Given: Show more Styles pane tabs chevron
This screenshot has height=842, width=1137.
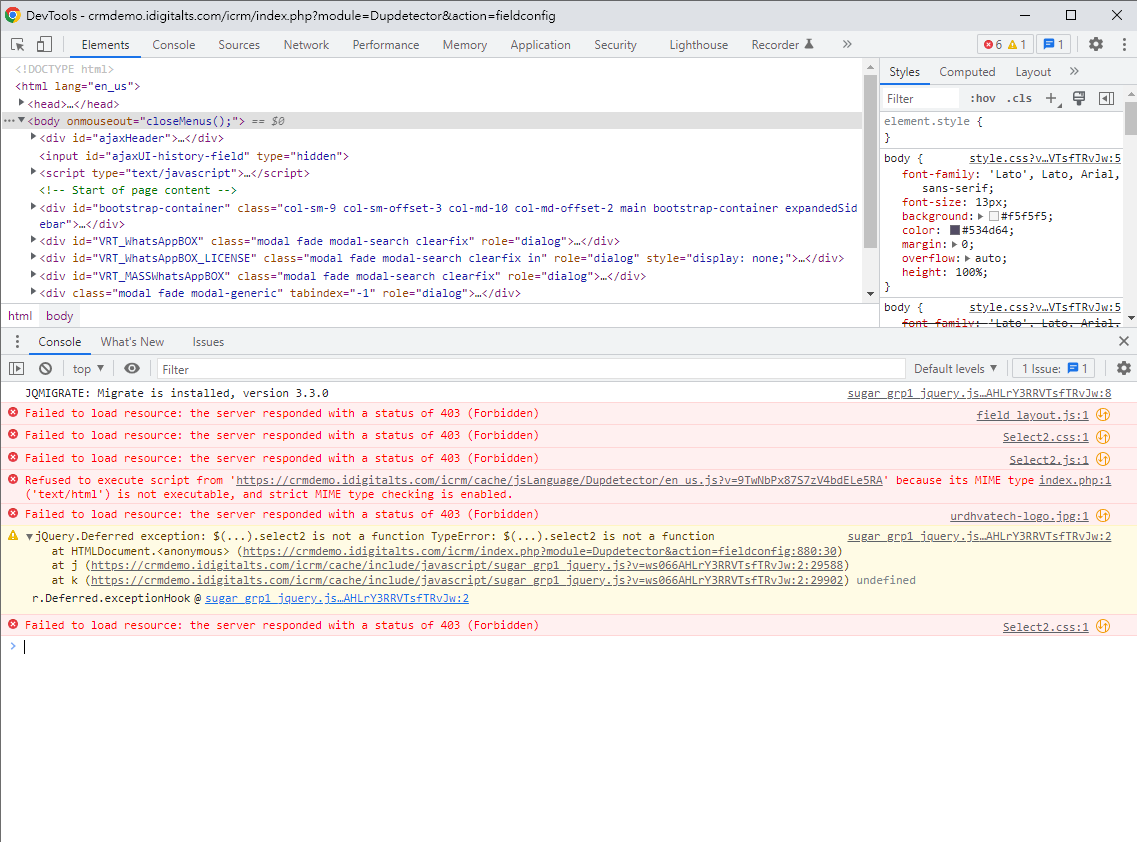Looking at the screenshot, I should tap(1074, 71).
